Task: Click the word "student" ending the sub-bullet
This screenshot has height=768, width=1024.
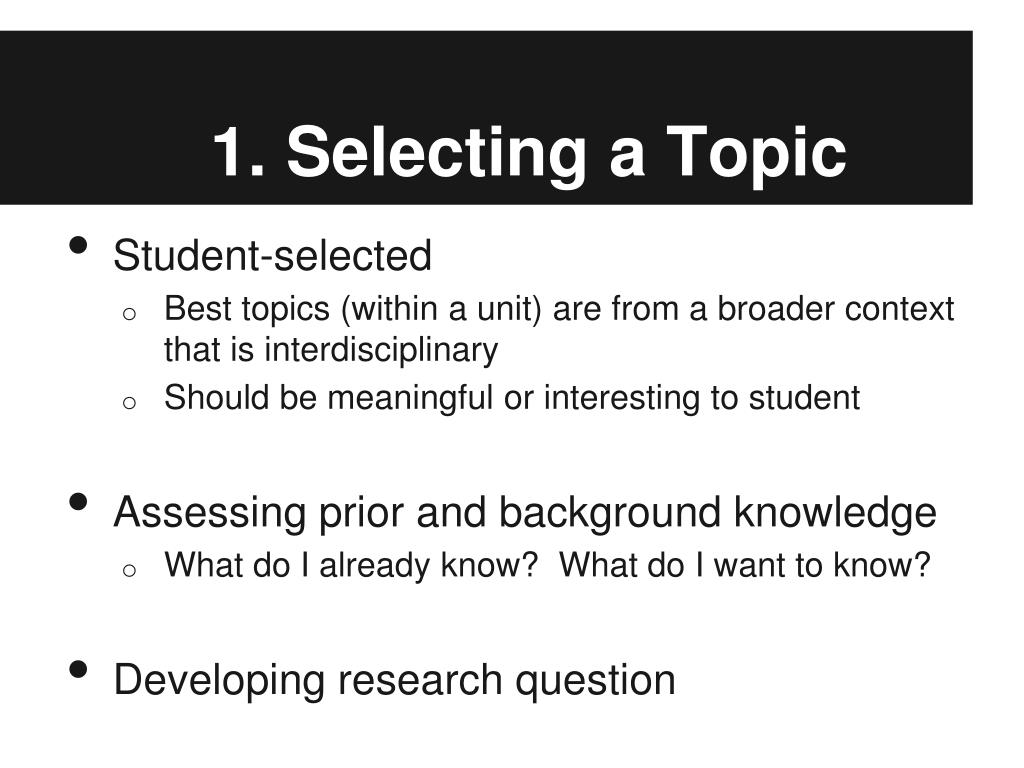Action: 804,398
